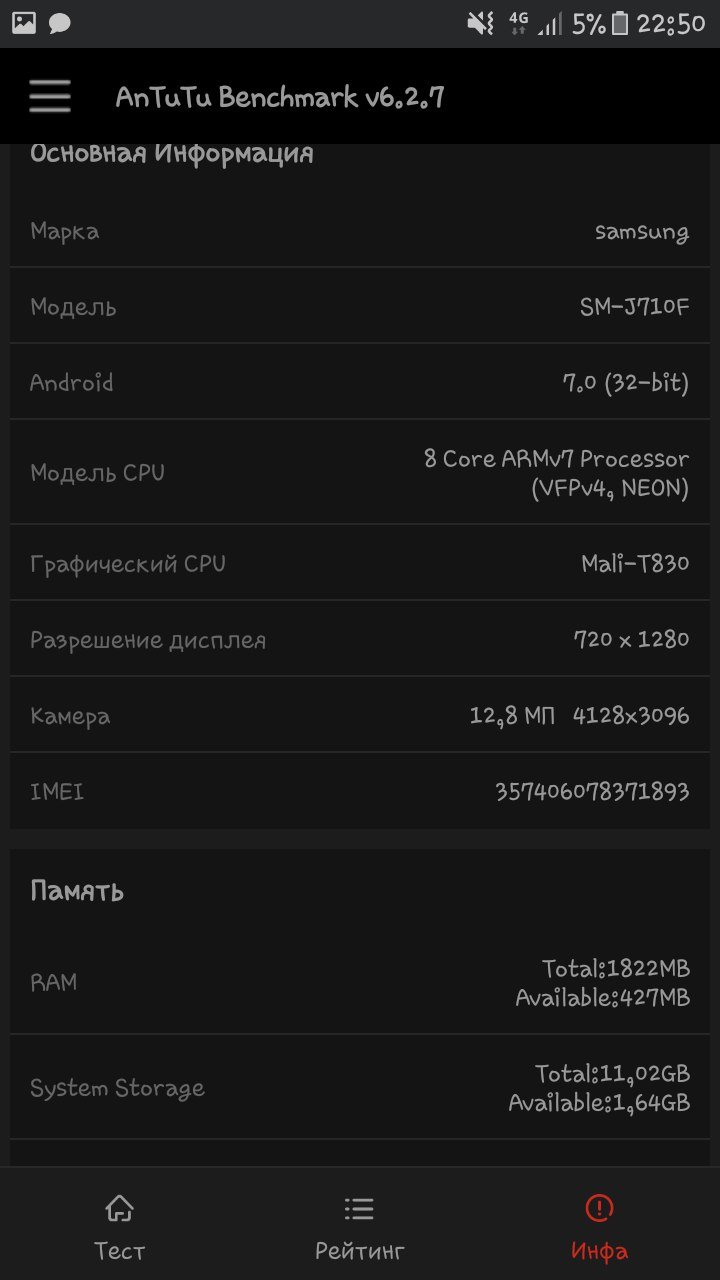Tap the SM-J710F model value
This screenshot has height=1280, width=720.
[634, 307]
